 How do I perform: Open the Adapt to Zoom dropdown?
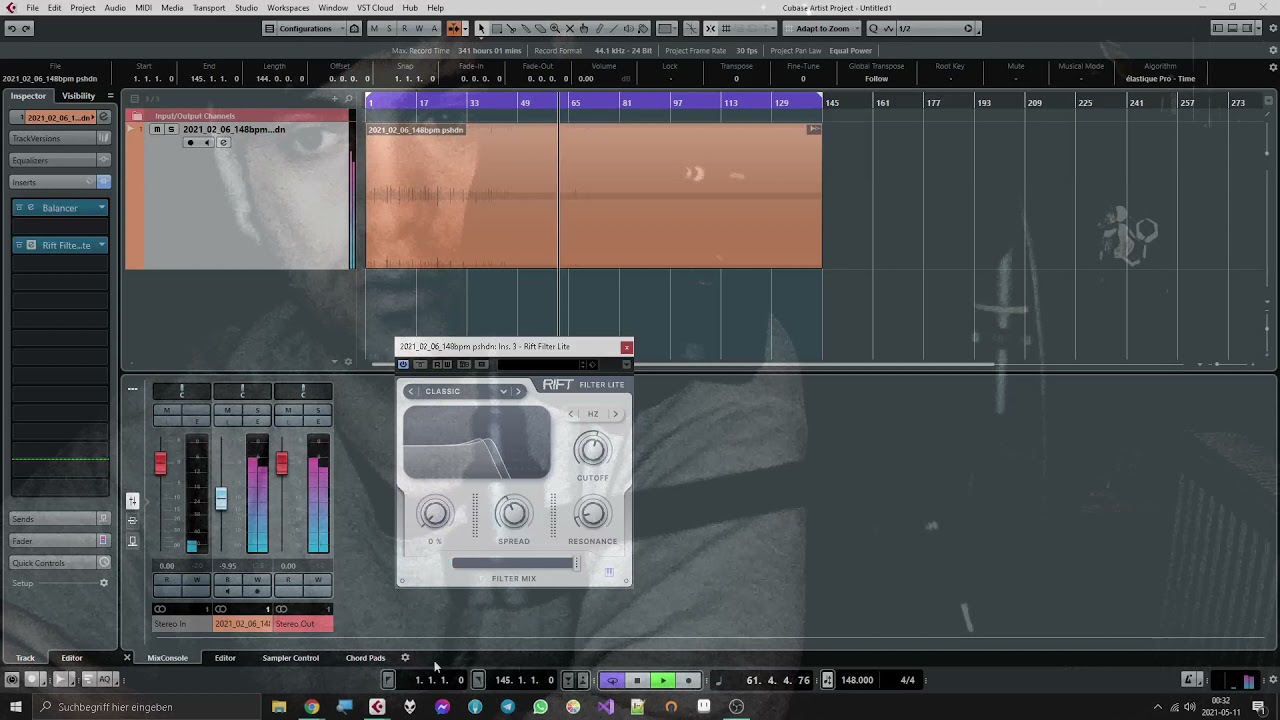(821, 28)
